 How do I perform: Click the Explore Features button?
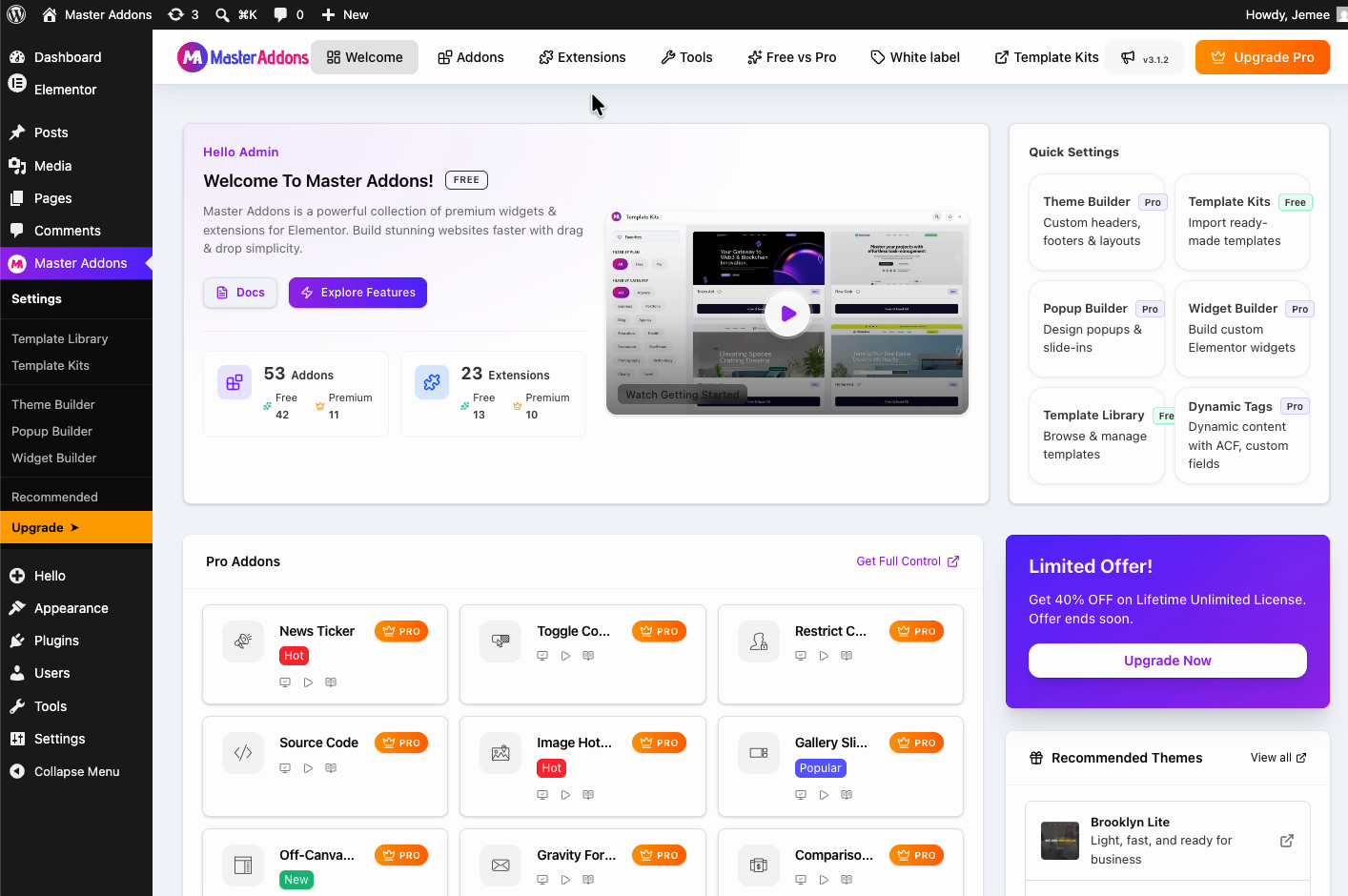tap(357, 293)
